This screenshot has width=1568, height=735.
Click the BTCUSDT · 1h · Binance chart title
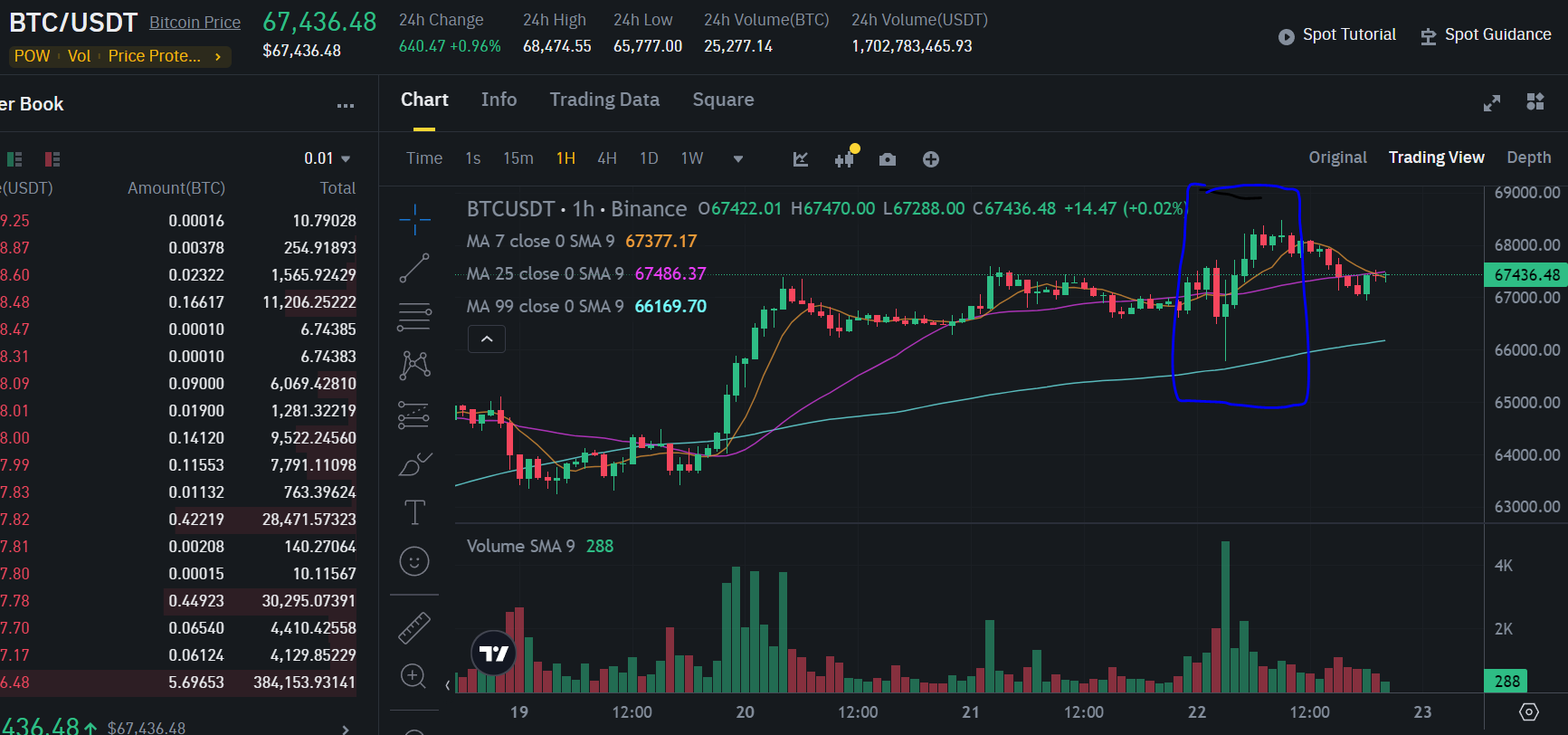point(576,209)
